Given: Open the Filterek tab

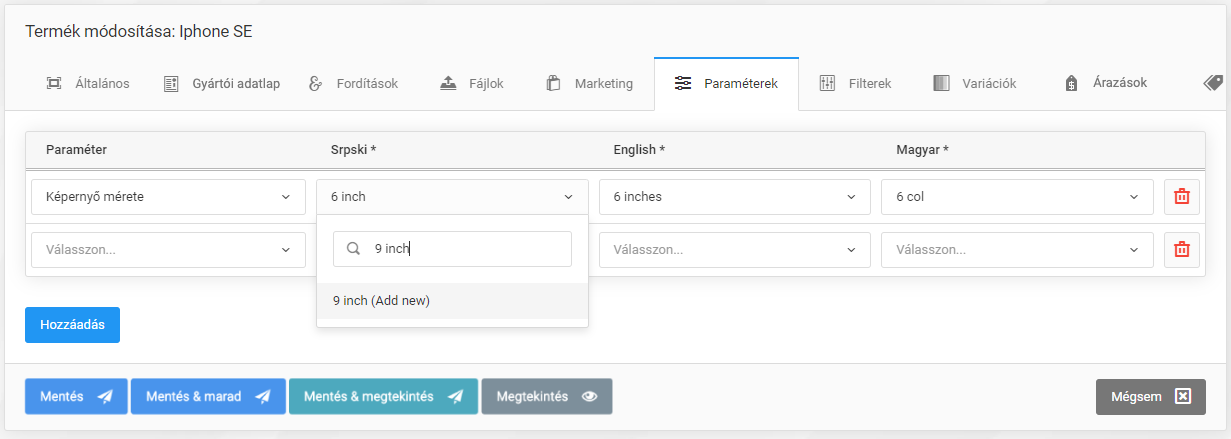Looking at the screenshot, I should click(855, 84).
